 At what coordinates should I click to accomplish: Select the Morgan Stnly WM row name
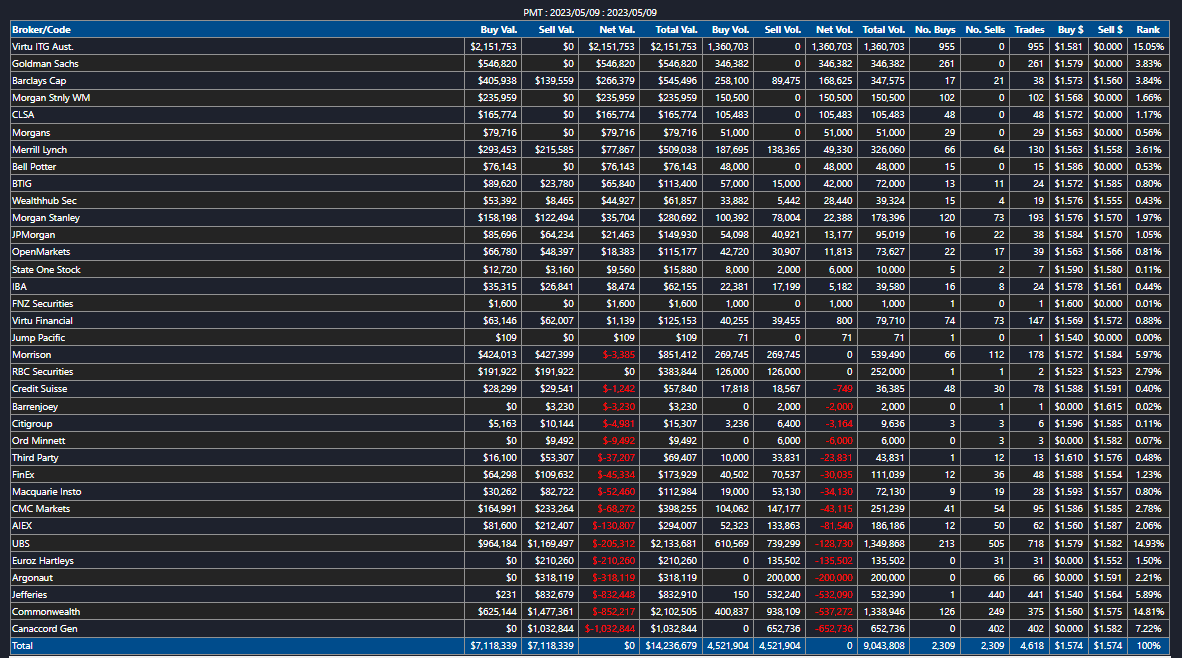[51, 98]
